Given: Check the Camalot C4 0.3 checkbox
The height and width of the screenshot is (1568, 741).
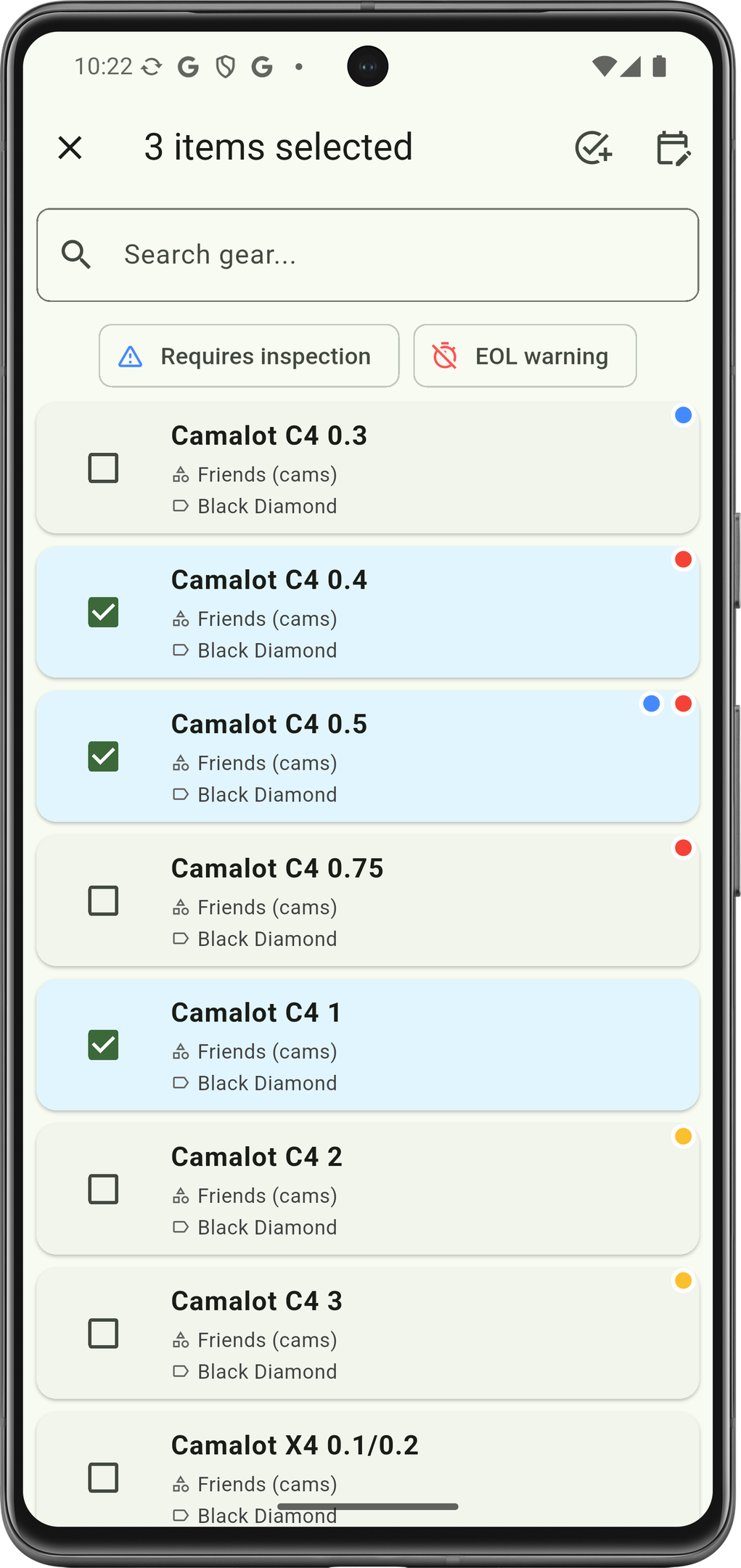Looking at the screenshot, I should click(103, 468).
